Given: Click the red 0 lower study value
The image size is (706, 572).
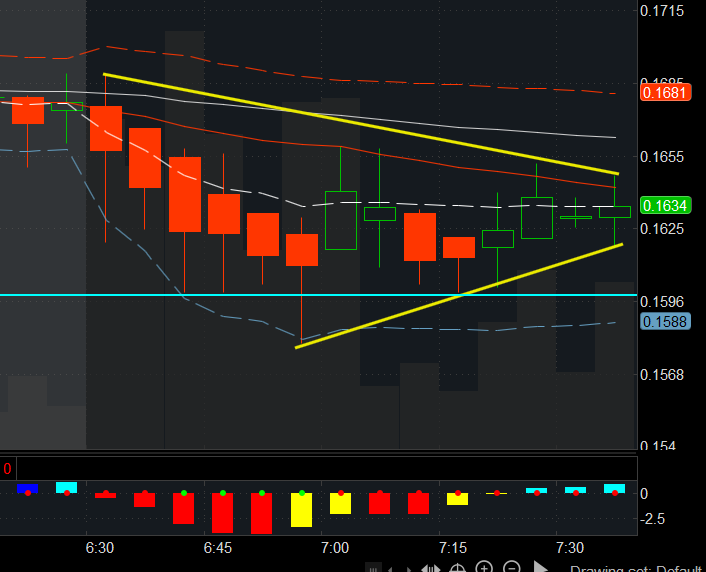Looking at the screenshot, I should coord(7,469).
